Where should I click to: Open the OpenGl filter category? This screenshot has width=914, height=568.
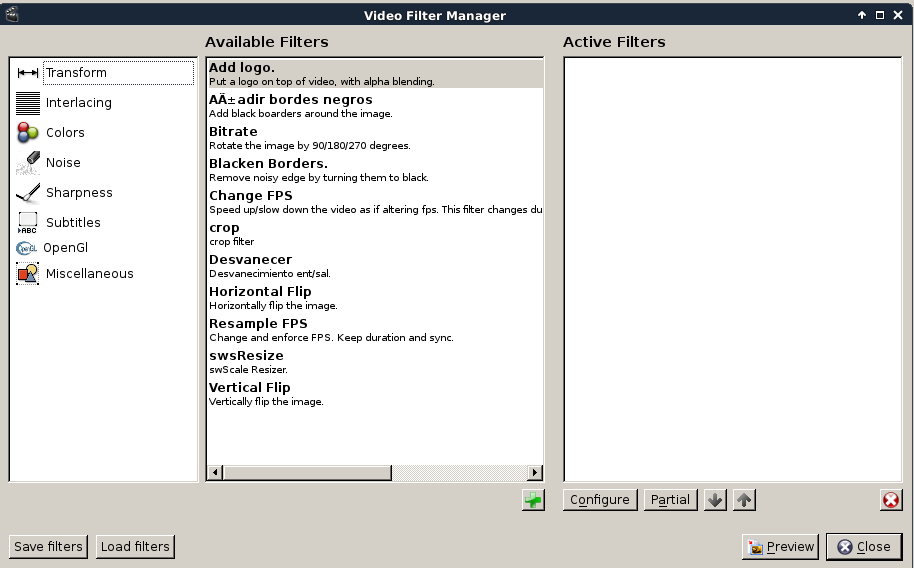click(x=104, y=248)
